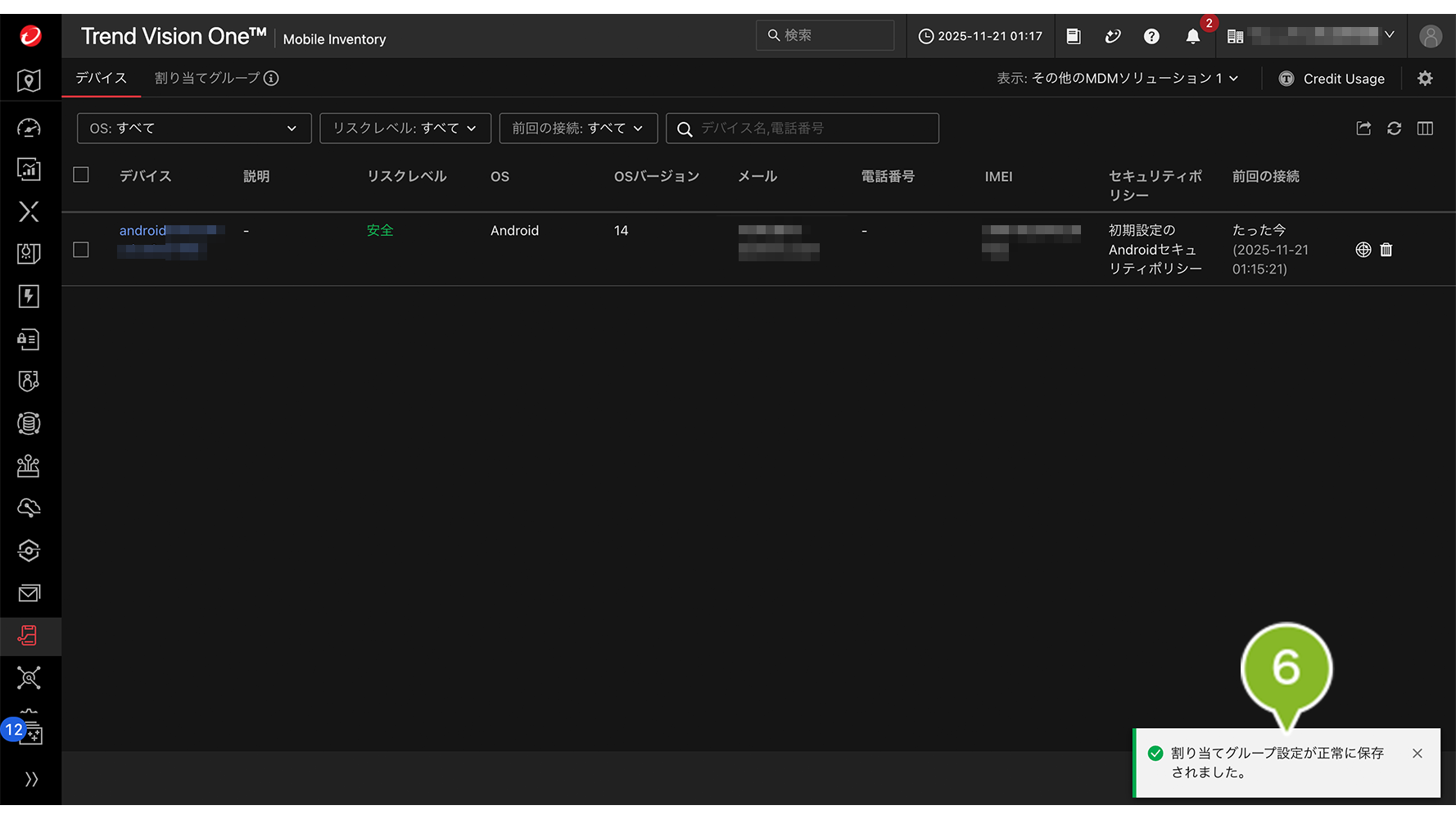Click the bell notifications icon

(x=1192, y=37)
